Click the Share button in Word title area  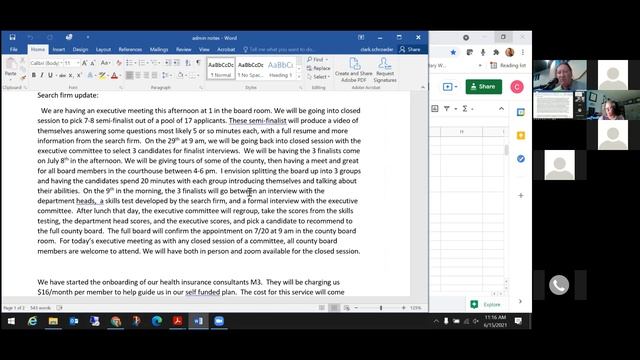[x=410, y=49]
